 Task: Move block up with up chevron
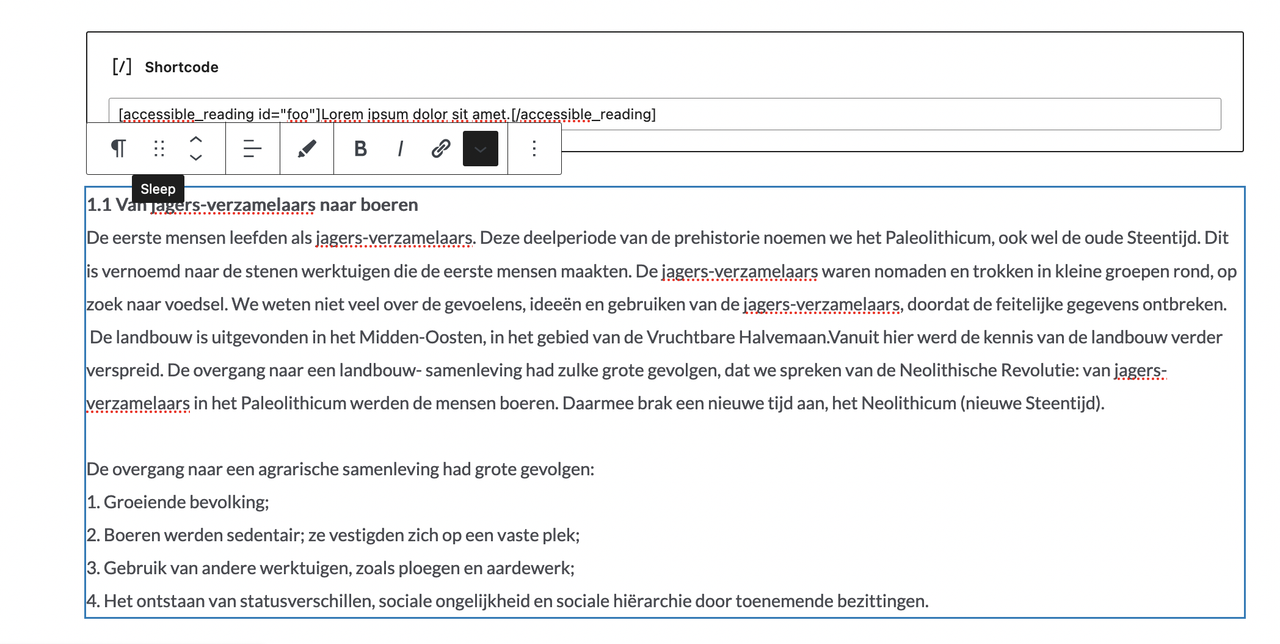(196, 140)
